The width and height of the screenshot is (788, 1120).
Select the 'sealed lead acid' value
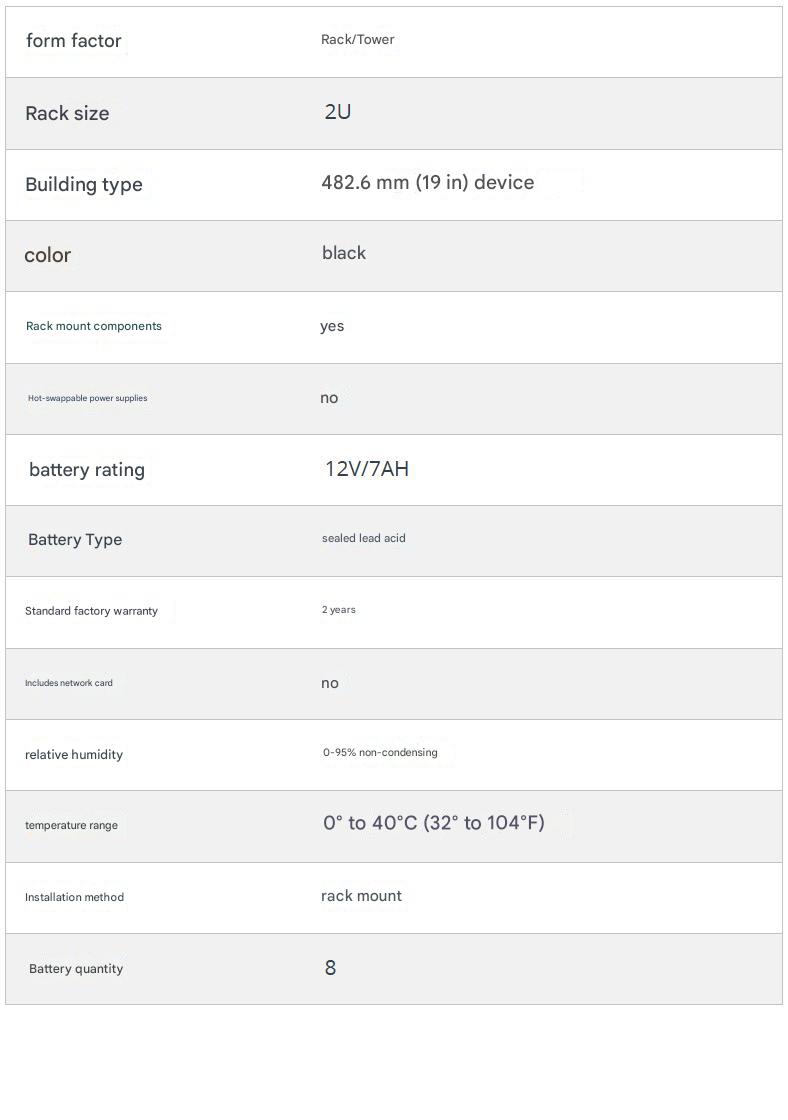[363, 538]
